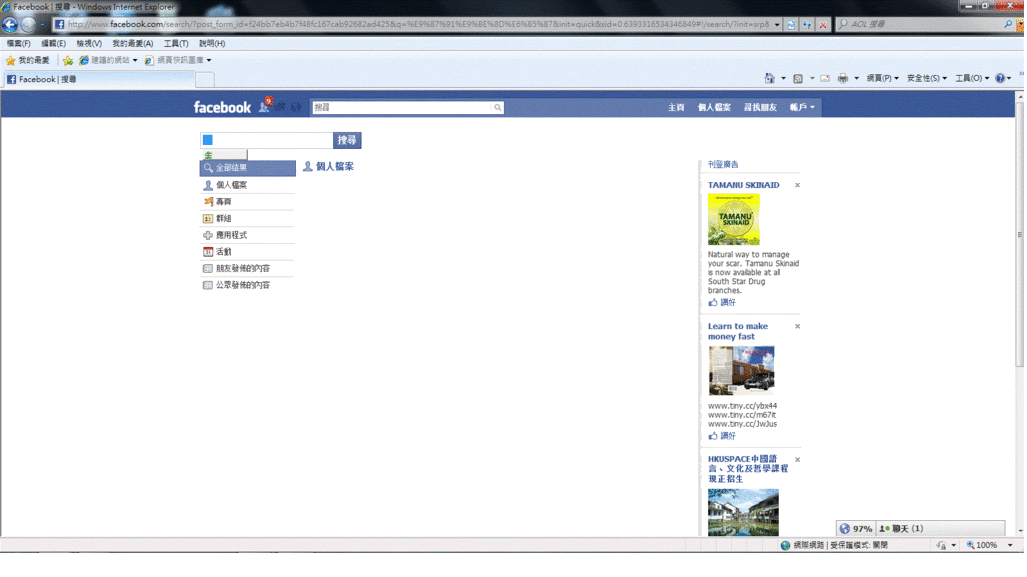Open the 網頁(P) command bar menu

[x=882, y=78]
